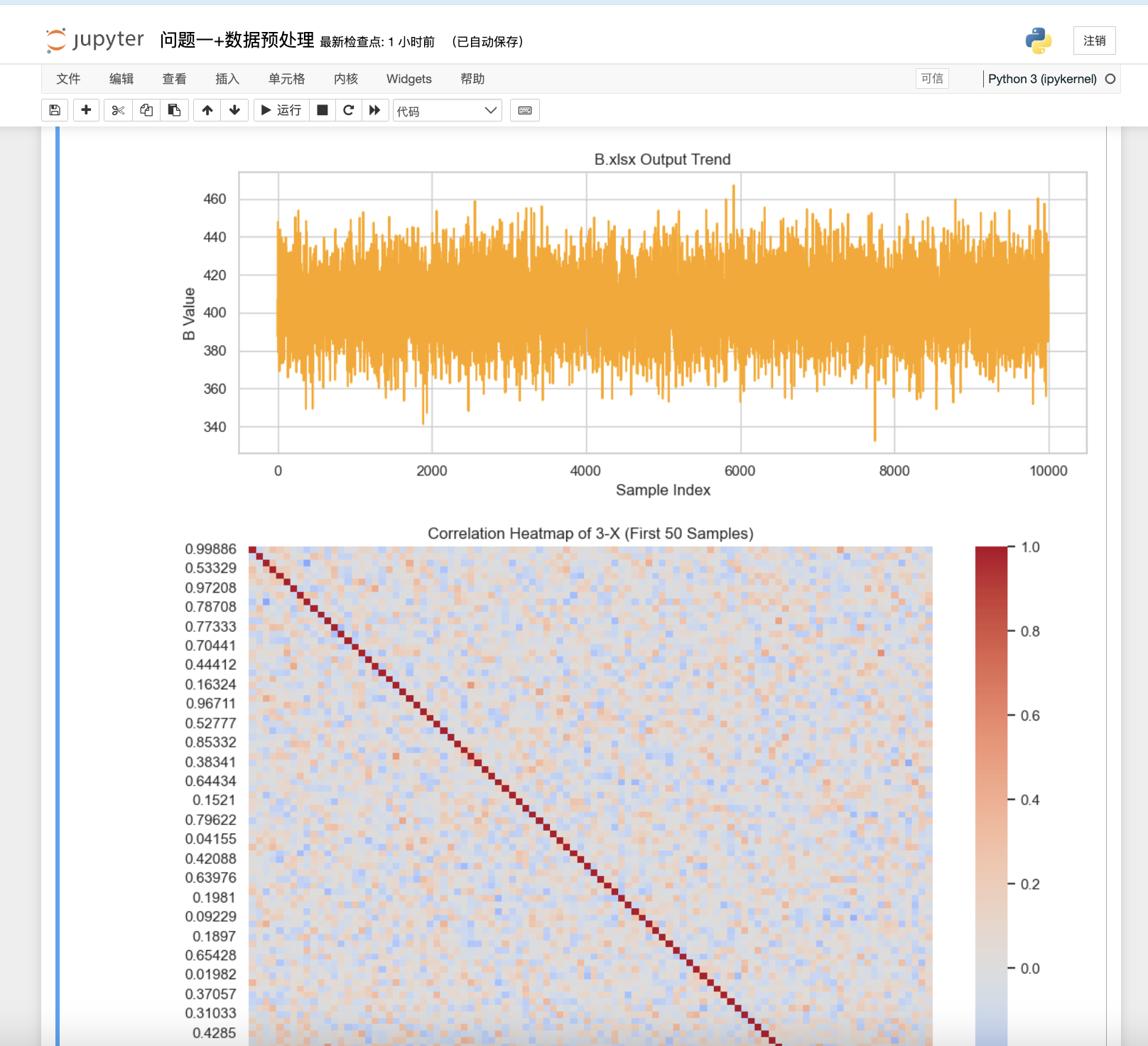Click the B.xlsx Output Trend chart title

662,159
